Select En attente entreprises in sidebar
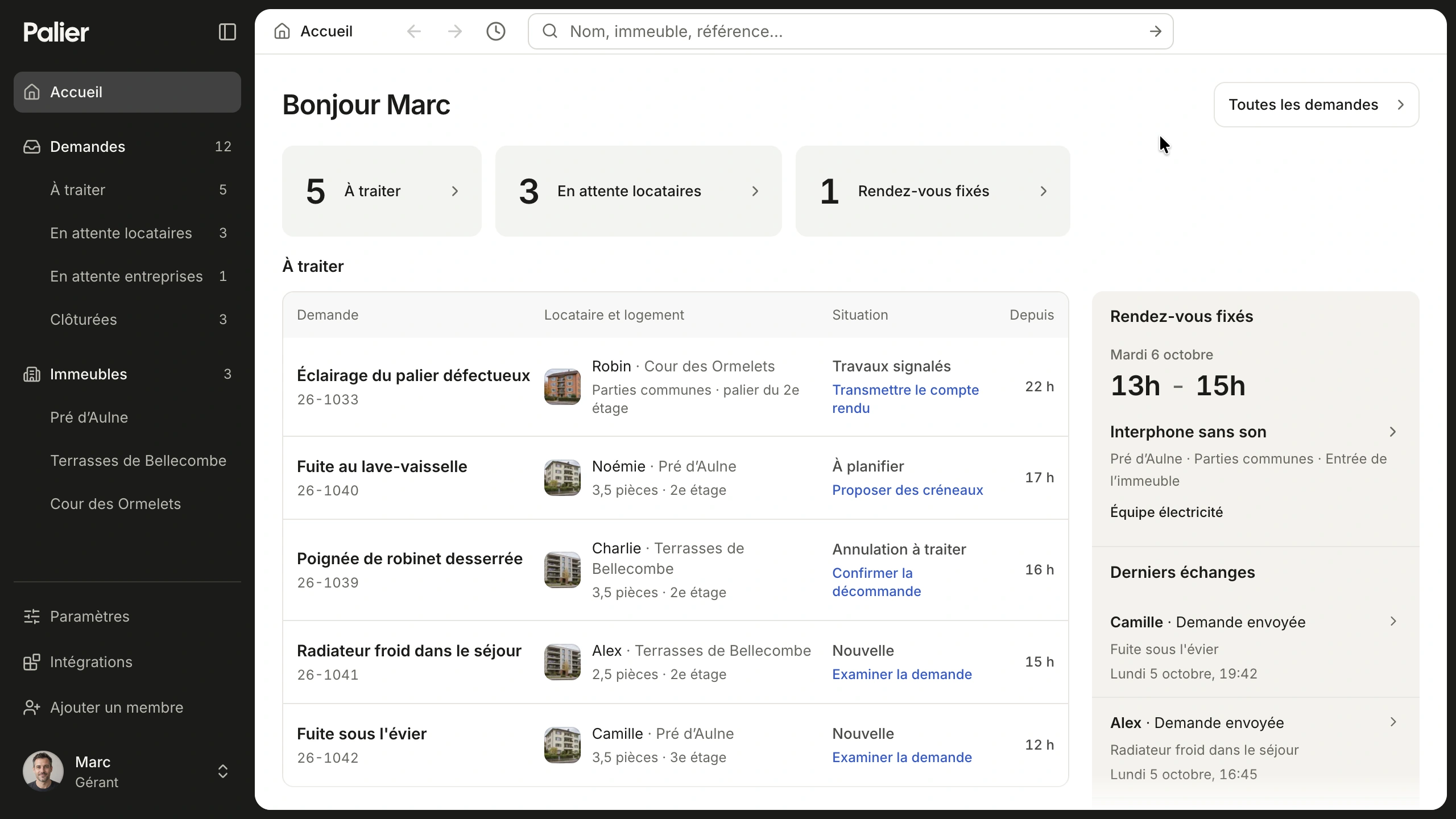1456x819 pixels. [127, 276]
